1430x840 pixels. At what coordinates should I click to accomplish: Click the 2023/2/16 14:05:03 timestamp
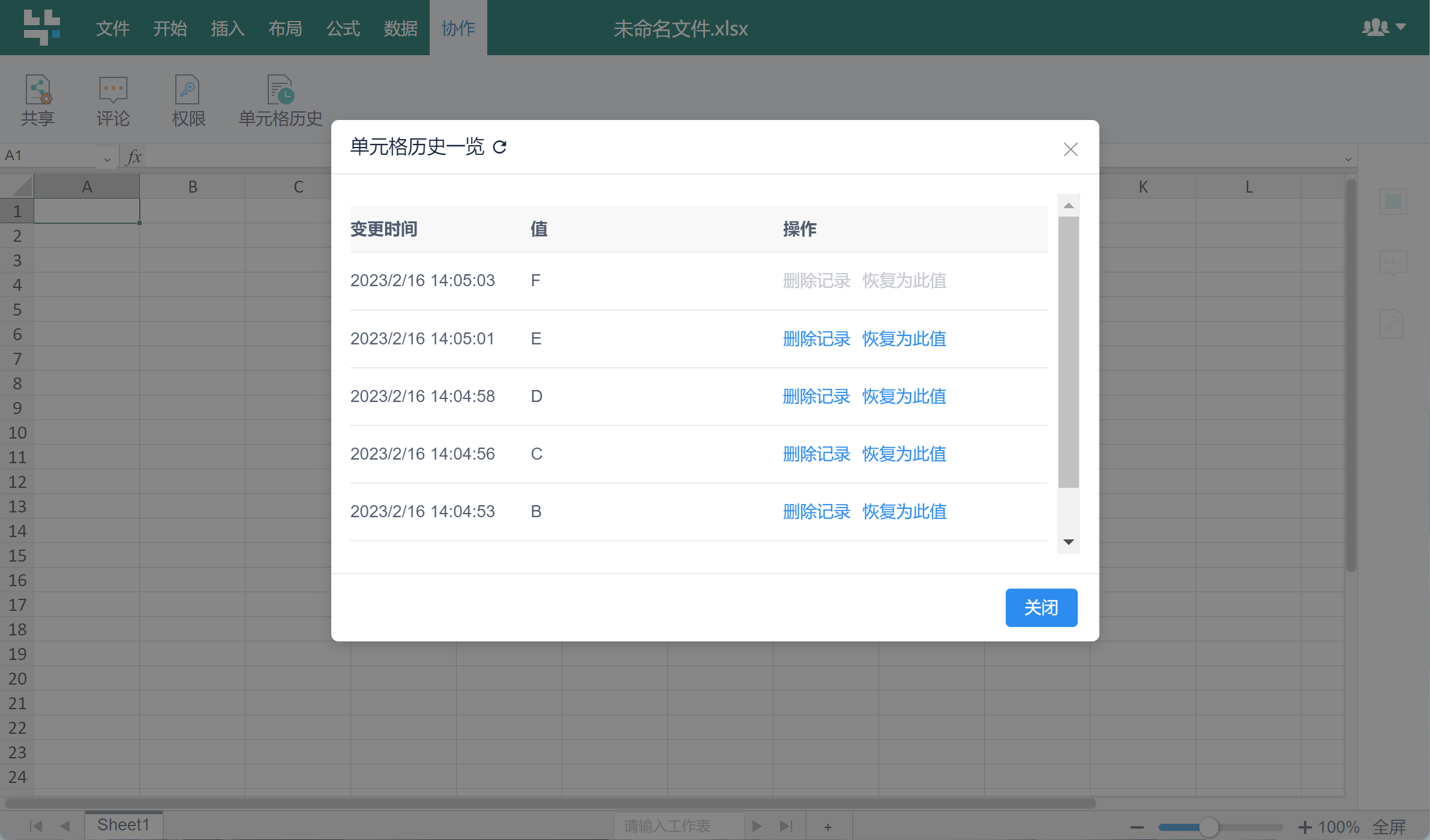coord(422,281)
